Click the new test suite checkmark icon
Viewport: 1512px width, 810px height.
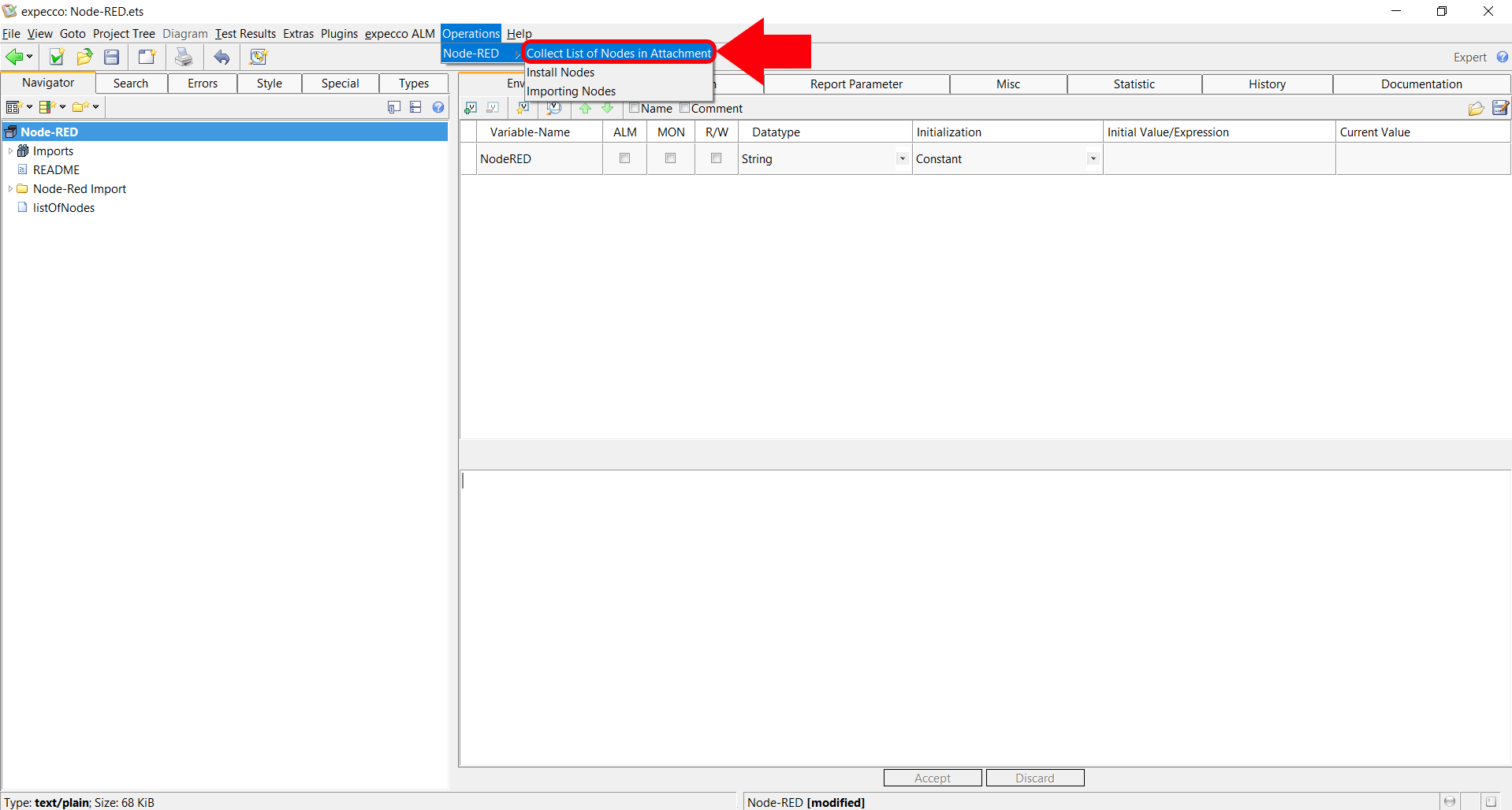pyautogui.click(x=57, y=57)
